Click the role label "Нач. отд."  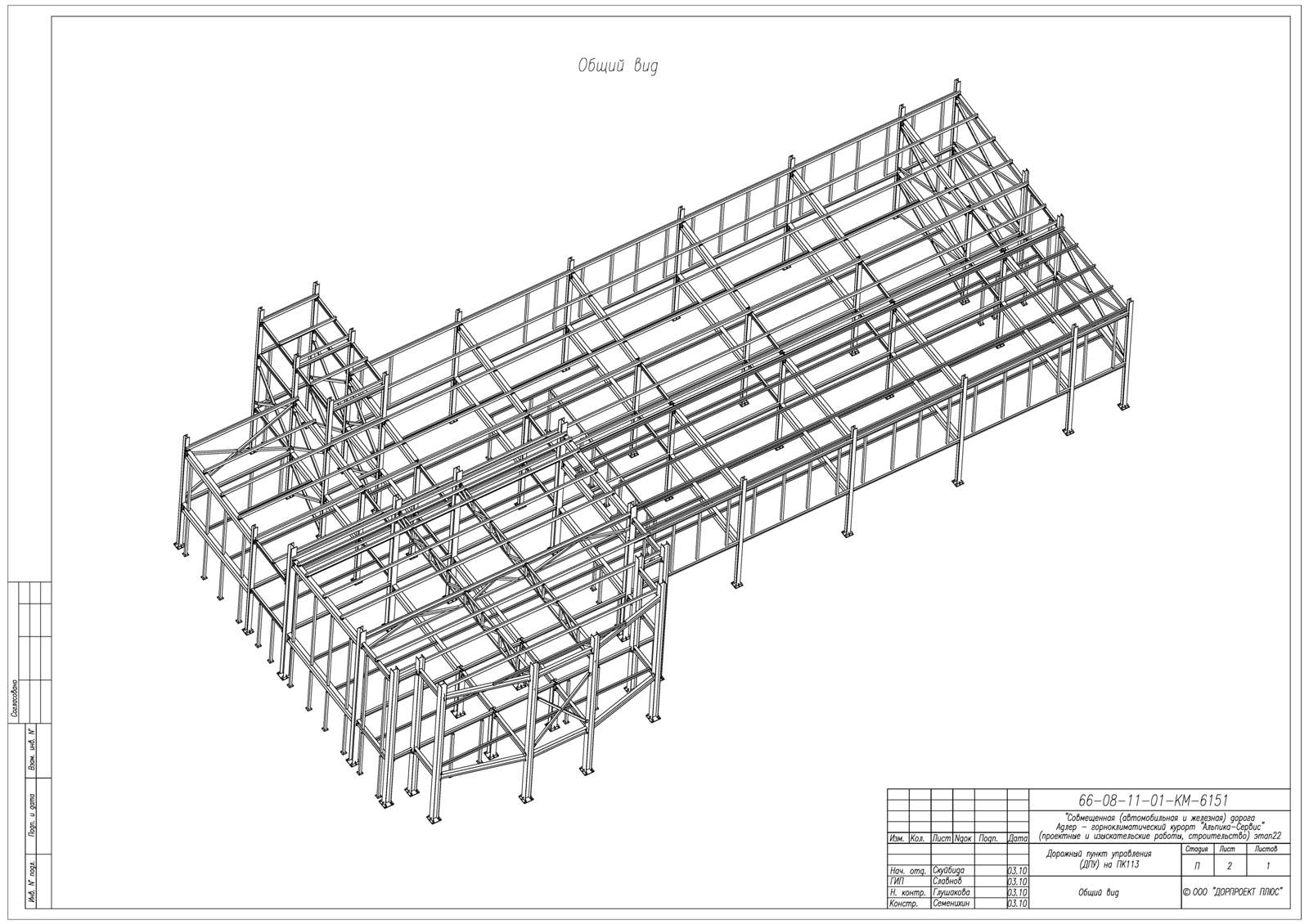click(x=907, y=872)
